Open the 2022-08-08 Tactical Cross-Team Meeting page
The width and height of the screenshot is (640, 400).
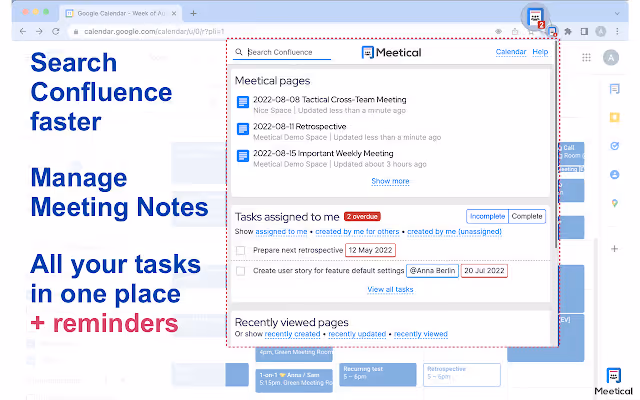329,100
